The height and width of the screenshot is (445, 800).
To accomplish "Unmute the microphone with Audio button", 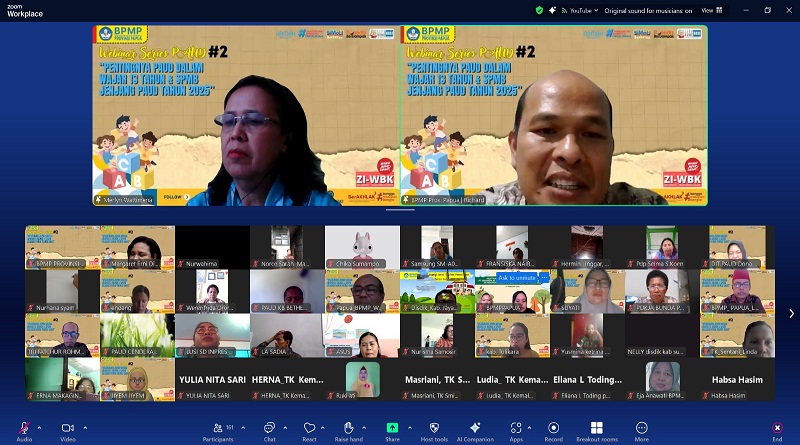I will tap(24, 431).
